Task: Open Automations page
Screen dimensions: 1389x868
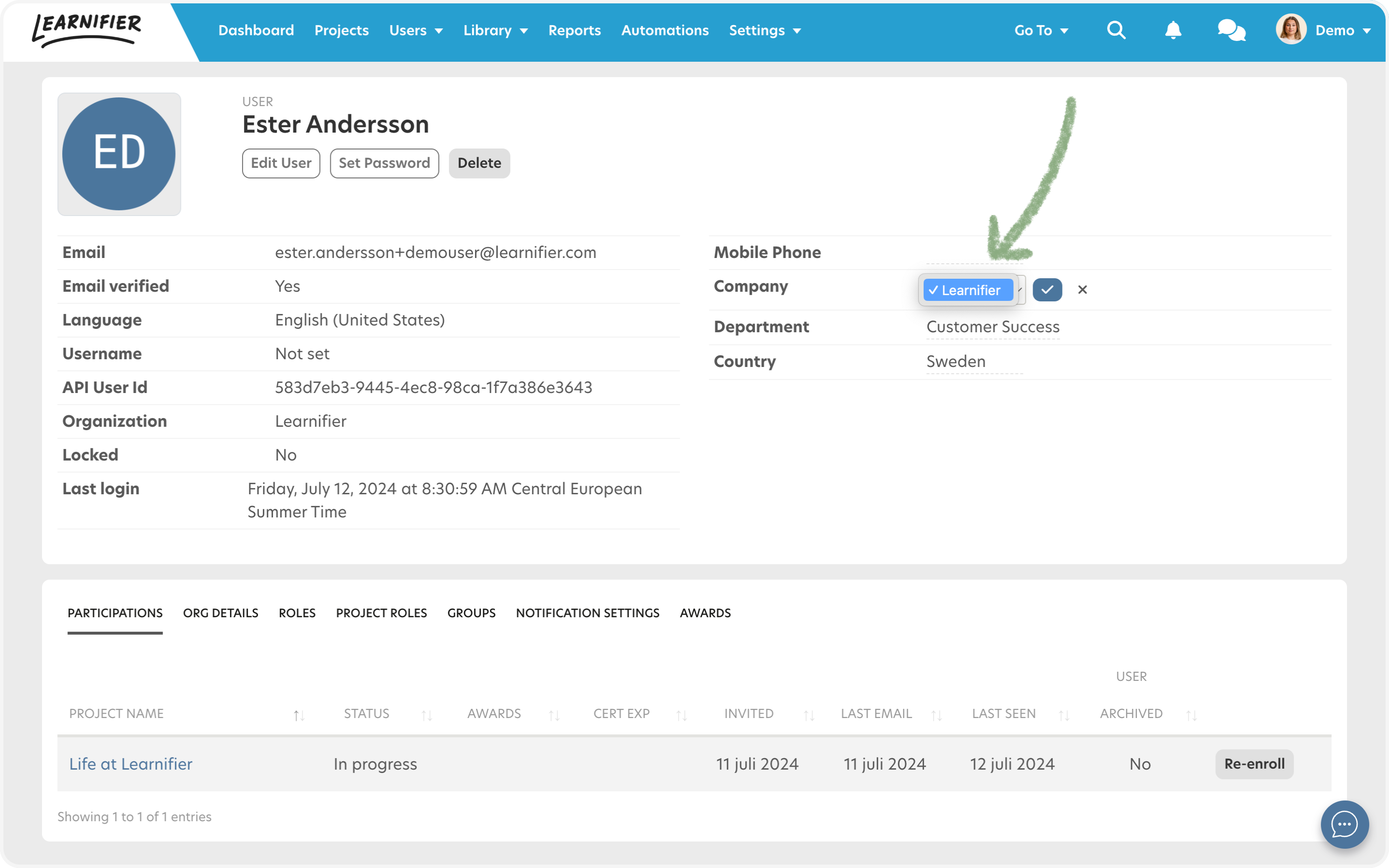Action: click(665, 30)
